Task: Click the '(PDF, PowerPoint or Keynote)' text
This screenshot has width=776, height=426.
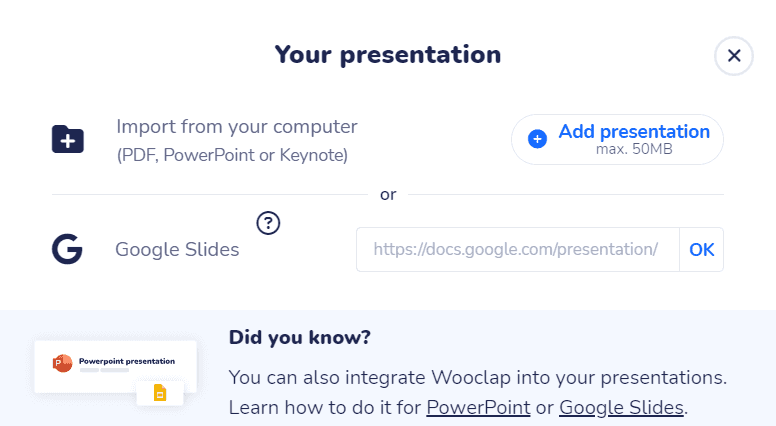Action: point(232,155)
